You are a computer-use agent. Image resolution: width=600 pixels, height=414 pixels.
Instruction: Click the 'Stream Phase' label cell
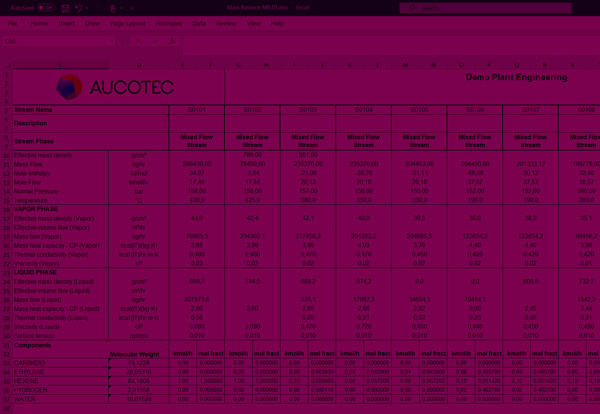click(90, 141)
